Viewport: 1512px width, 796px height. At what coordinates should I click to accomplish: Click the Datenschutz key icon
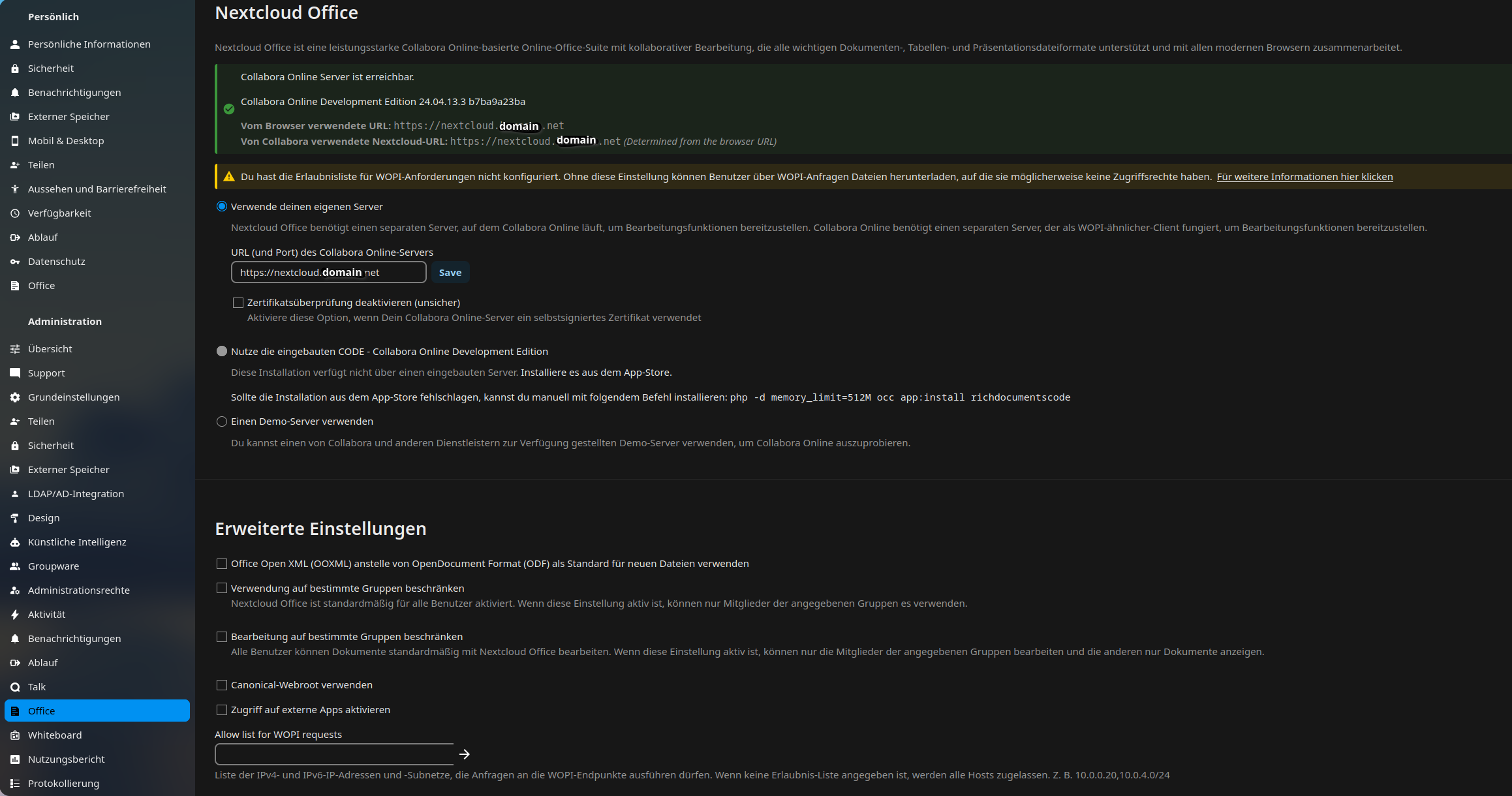click(15, 262)
